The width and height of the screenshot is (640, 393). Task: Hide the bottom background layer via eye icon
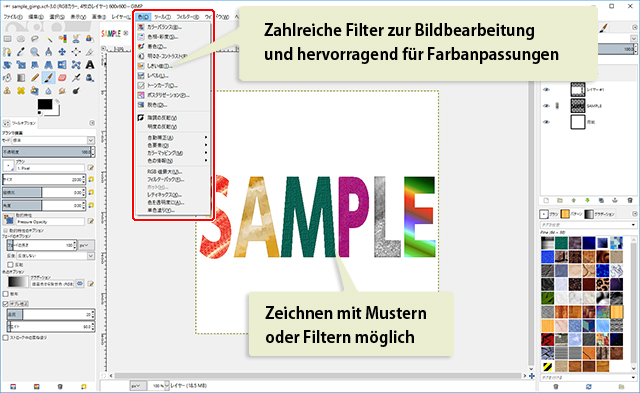coord(546,122)
